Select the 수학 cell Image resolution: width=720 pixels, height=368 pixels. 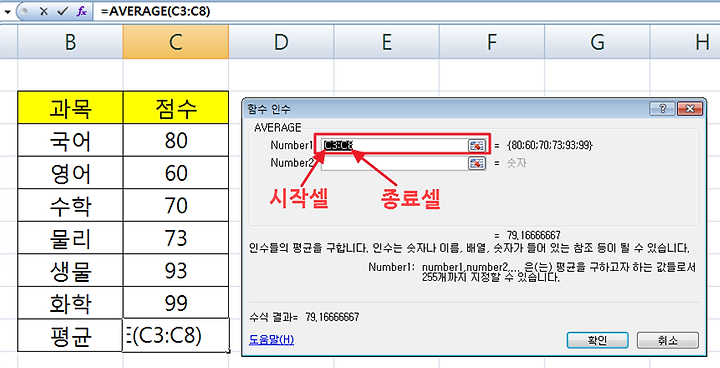point(70,205)
